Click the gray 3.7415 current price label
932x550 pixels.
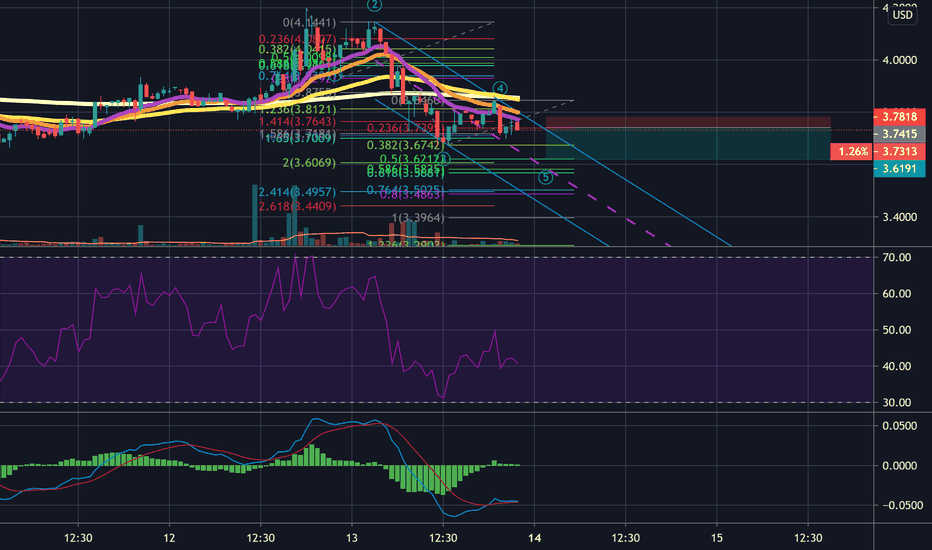pos(899,134)
